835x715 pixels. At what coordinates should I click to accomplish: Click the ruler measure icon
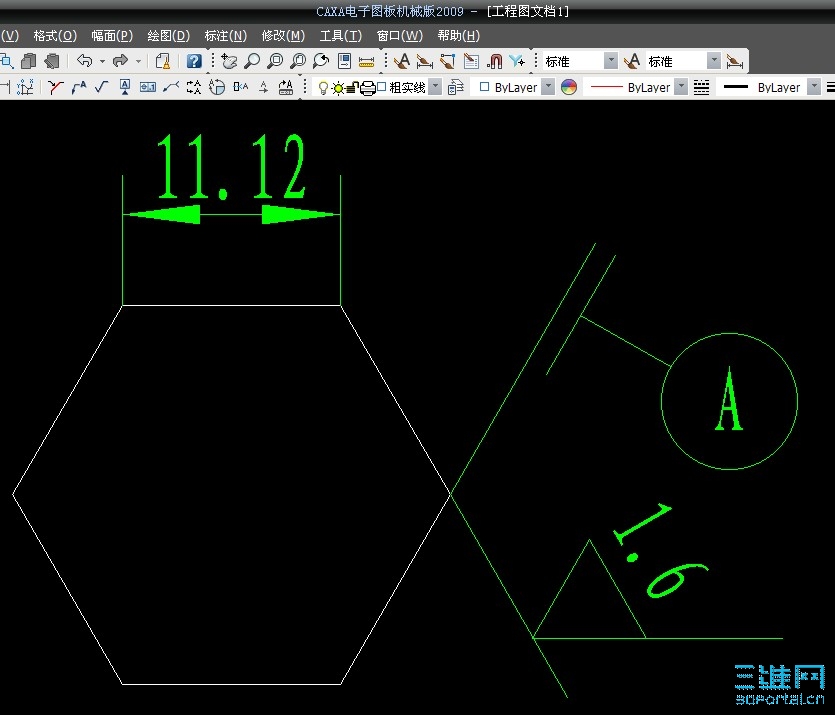point(366,62)
